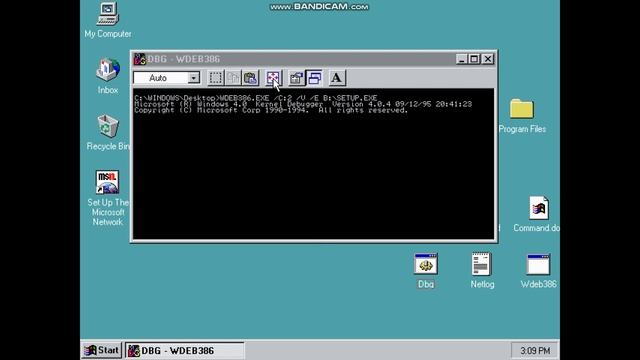The width and height of the screenshot is (640, 360).
Task: Toggle the Background toolbar button
Action: (314, 78)
